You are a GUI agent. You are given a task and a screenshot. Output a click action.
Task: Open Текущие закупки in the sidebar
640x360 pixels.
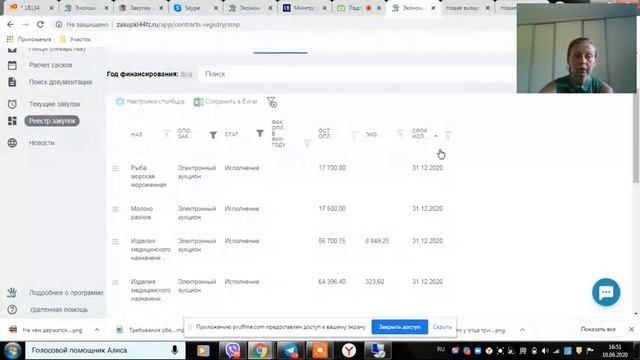click(x=54, y=104)
